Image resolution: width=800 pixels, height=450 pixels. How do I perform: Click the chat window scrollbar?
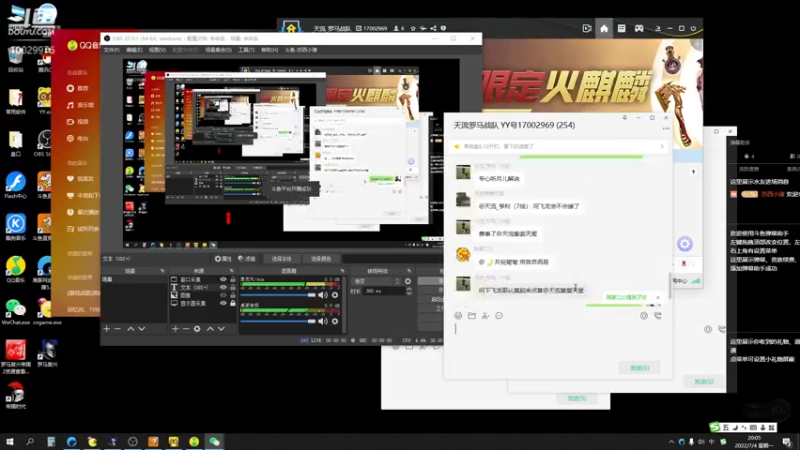670,285
